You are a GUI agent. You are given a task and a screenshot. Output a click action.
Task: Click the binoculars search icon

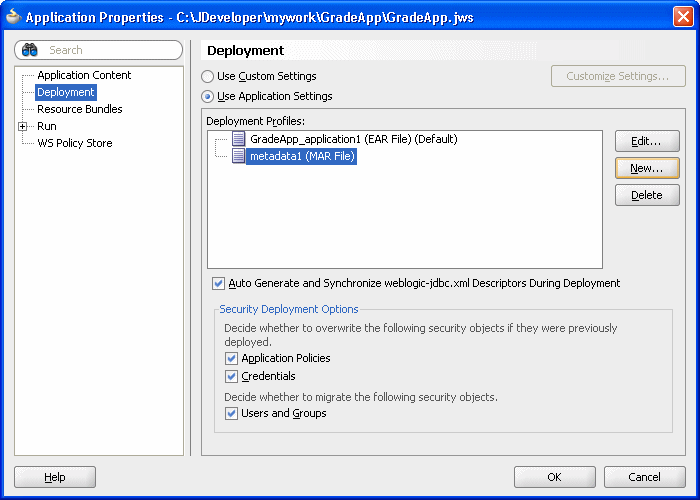click(x=30, y=50)
